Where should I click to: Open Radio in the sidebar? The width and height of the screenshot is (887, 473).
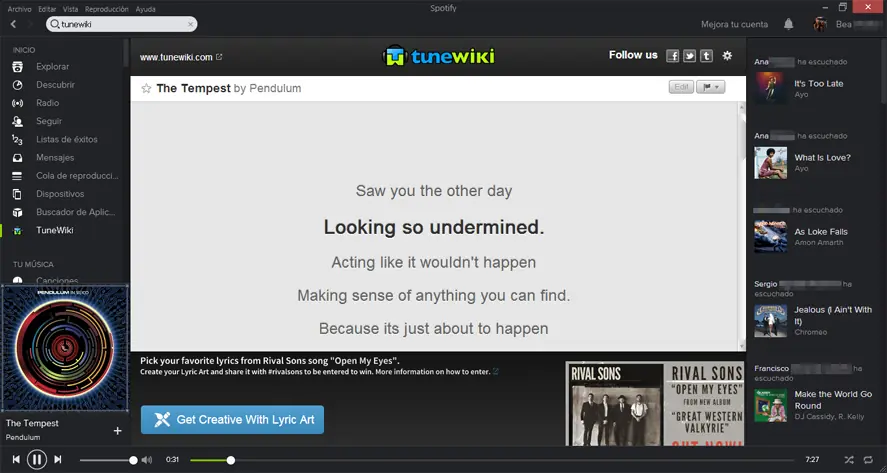(48, 103)
